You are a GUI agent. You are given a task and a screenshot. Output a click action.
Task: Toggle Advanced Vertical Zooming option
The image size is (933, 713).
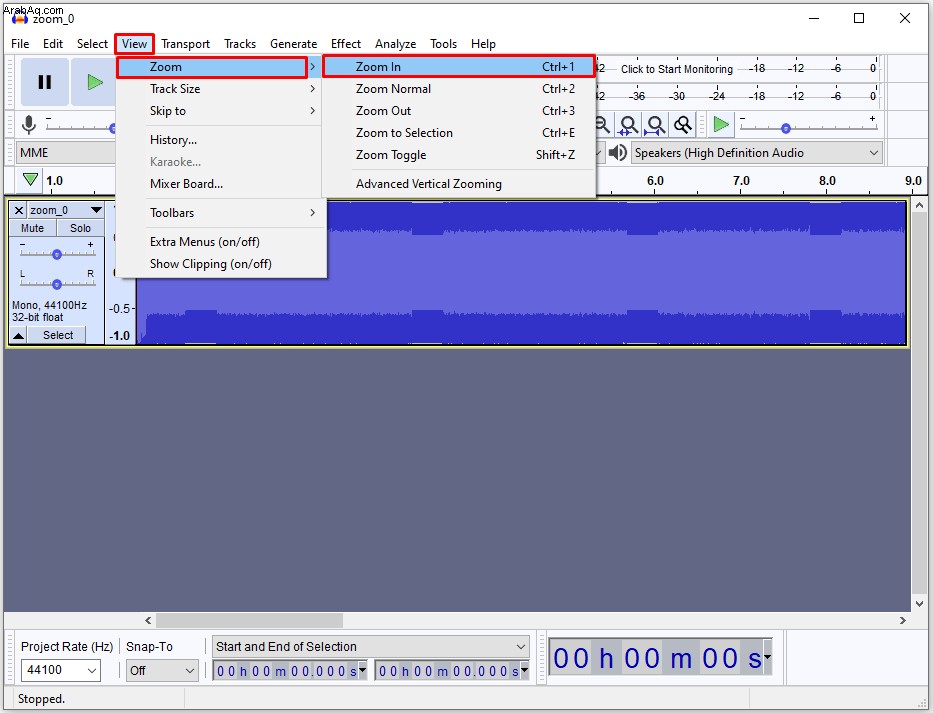[428, 184]
